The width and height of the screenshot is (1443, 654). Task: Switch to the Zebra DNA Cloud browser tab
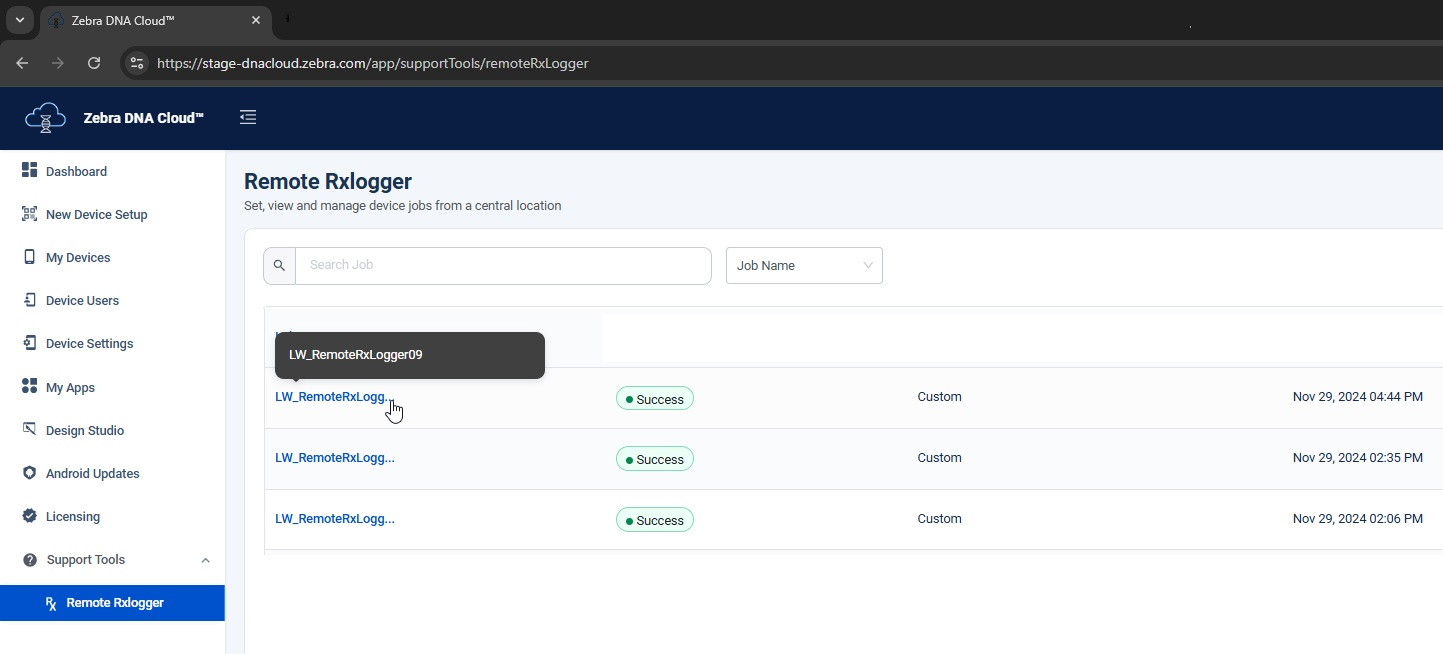click(x=140, y=20)
